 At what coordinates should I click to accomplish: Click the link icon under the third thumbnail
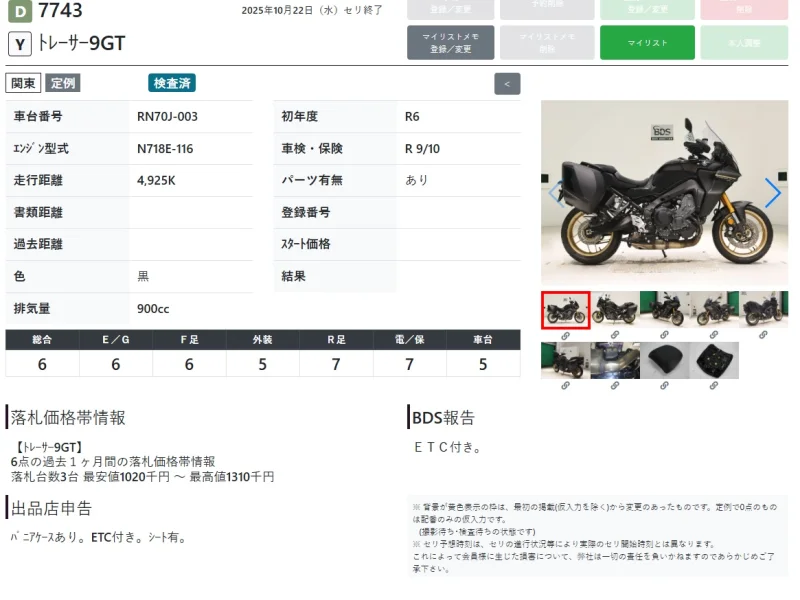664,335
